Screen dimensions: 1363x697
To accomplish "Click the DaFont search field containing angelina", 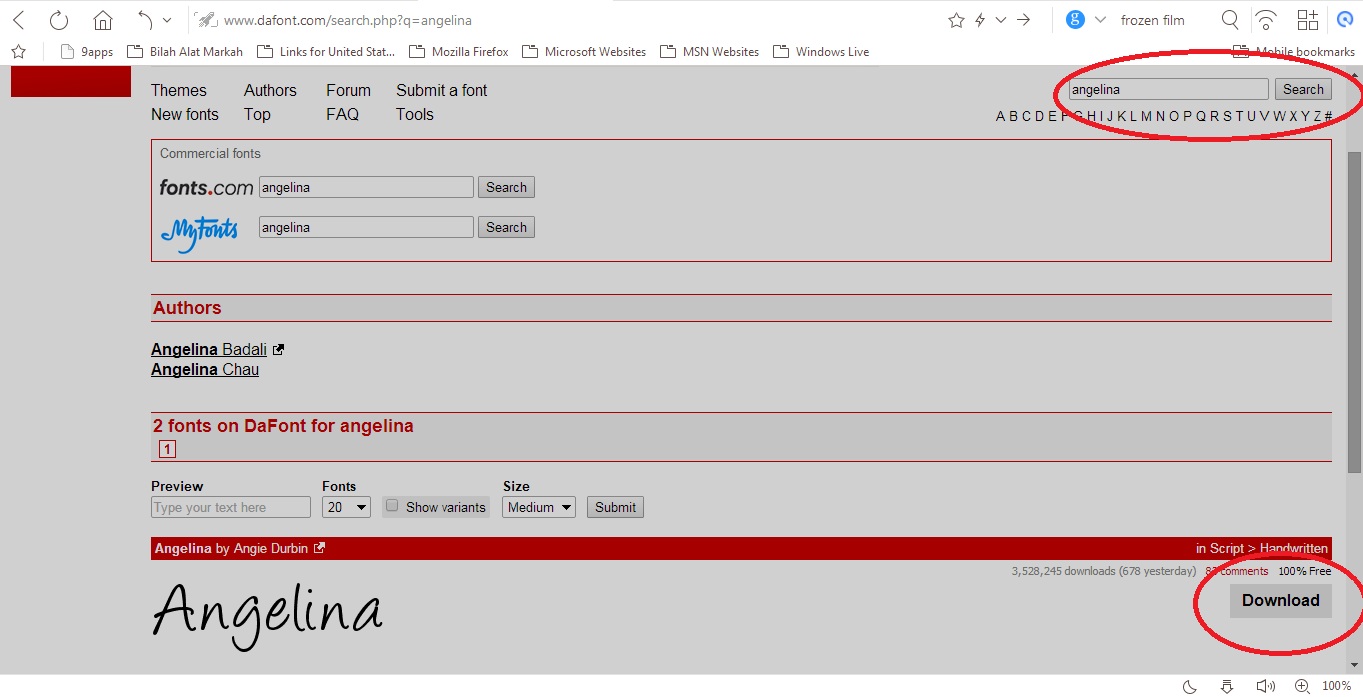I will tap(1168, 89).
